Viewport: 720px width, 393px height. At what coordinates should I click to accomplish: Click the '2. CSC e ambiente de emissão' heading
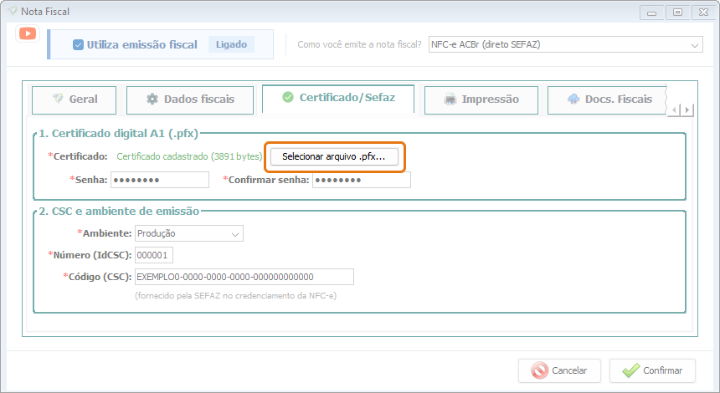point(119,211)
